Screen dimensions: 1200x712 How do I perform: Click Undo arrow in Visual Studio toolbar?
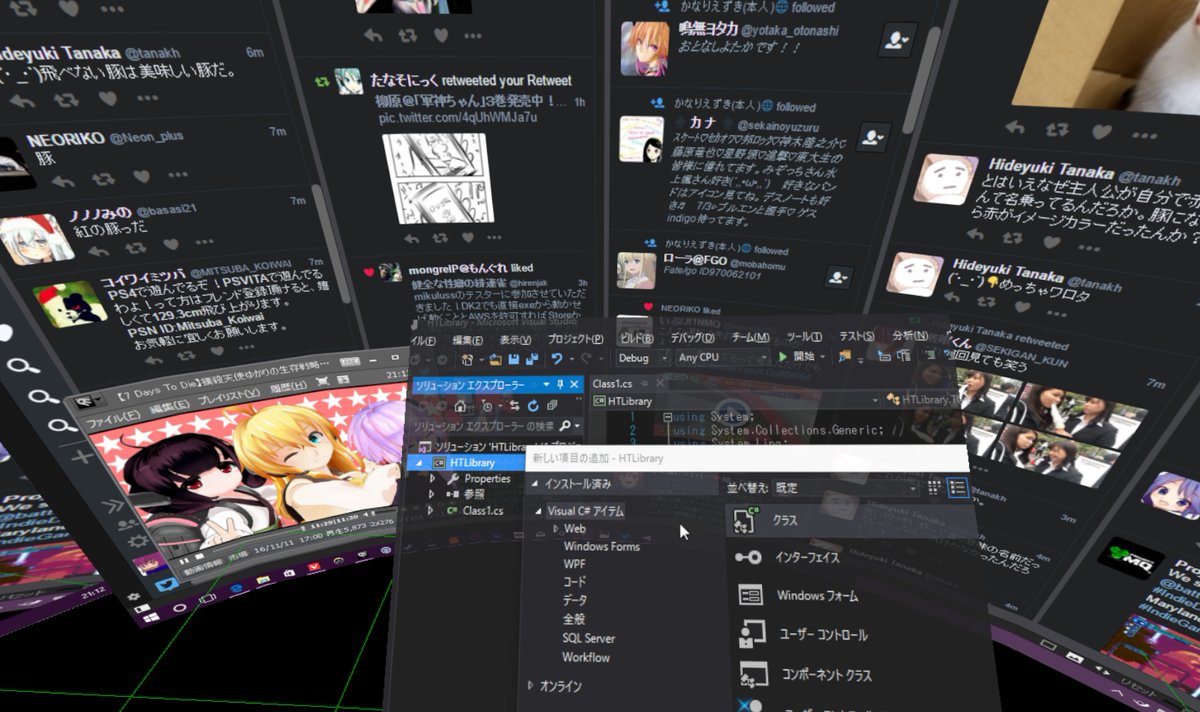(x=557, y=358)
